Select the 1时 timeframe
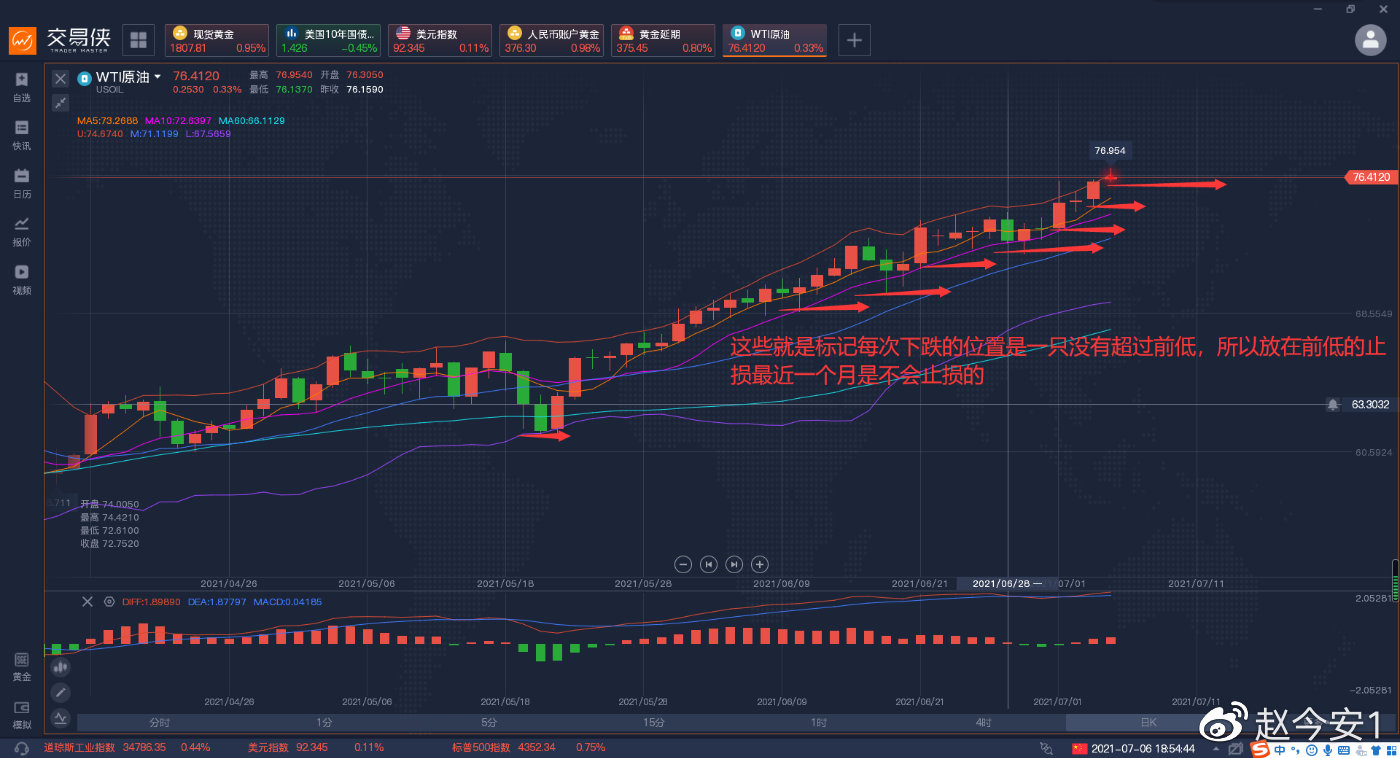1400x758 pixels. coord(819,722)
